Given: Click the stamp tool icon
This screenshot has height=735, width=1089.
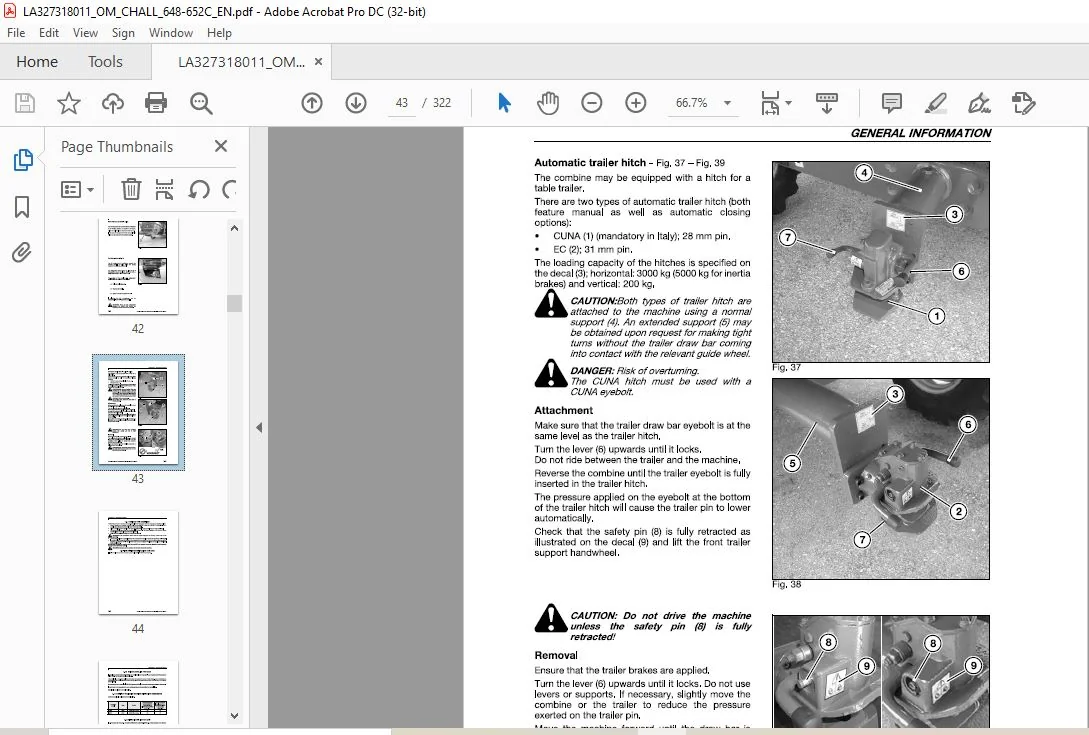Looking at the screenshot, I should pos(1023,103).
